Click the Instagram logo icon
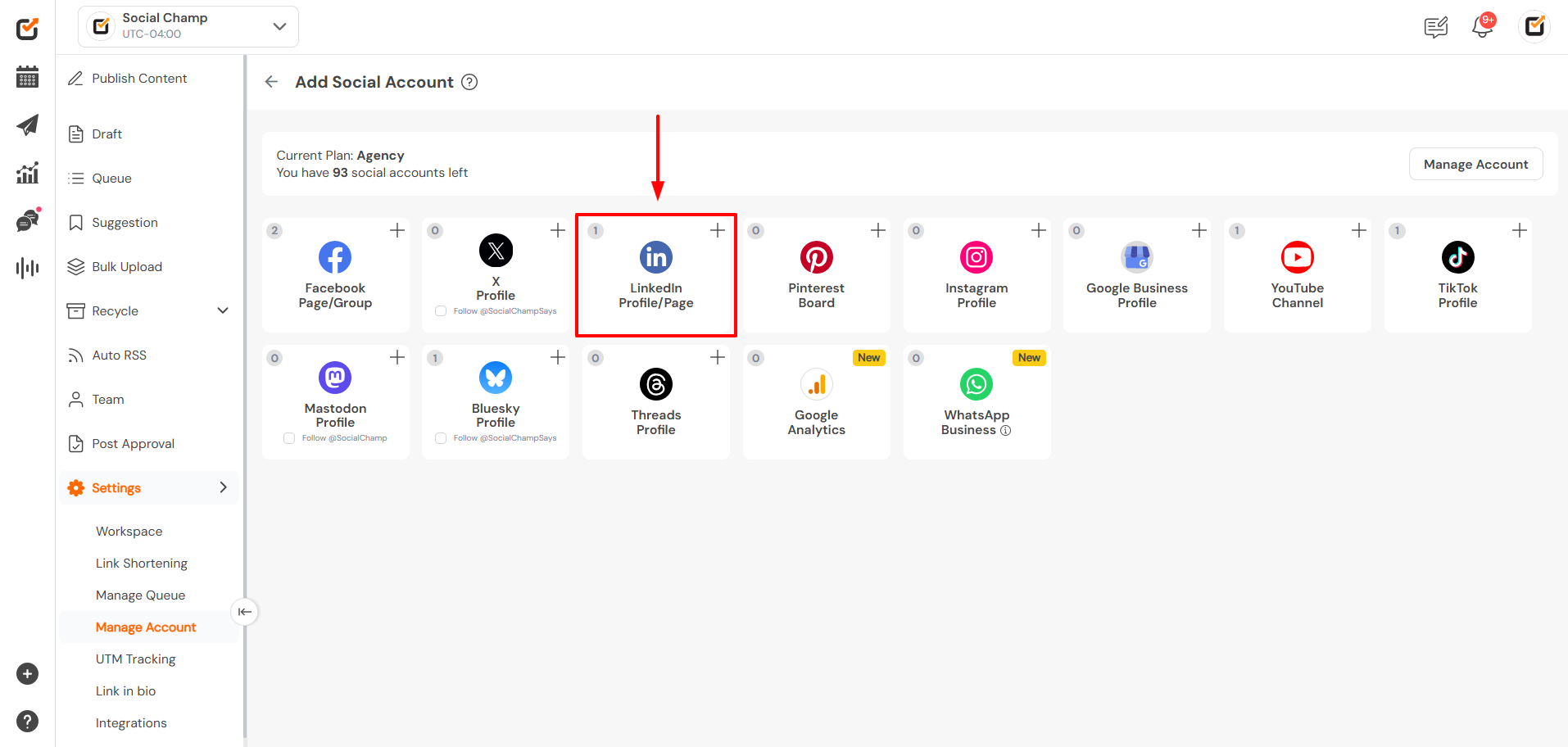Screen dimensions: 1568x747 coord(977,257)
